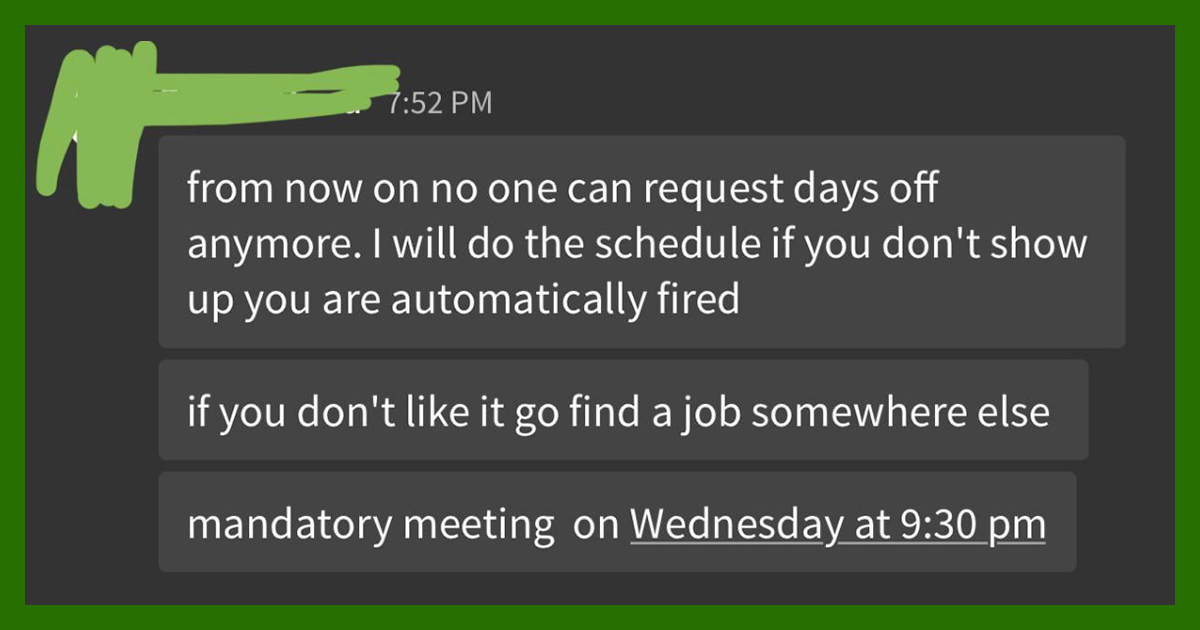This screenshot has width=1200, height=630.
Task: Click the green border at the top edge
Action: point(600,10)
